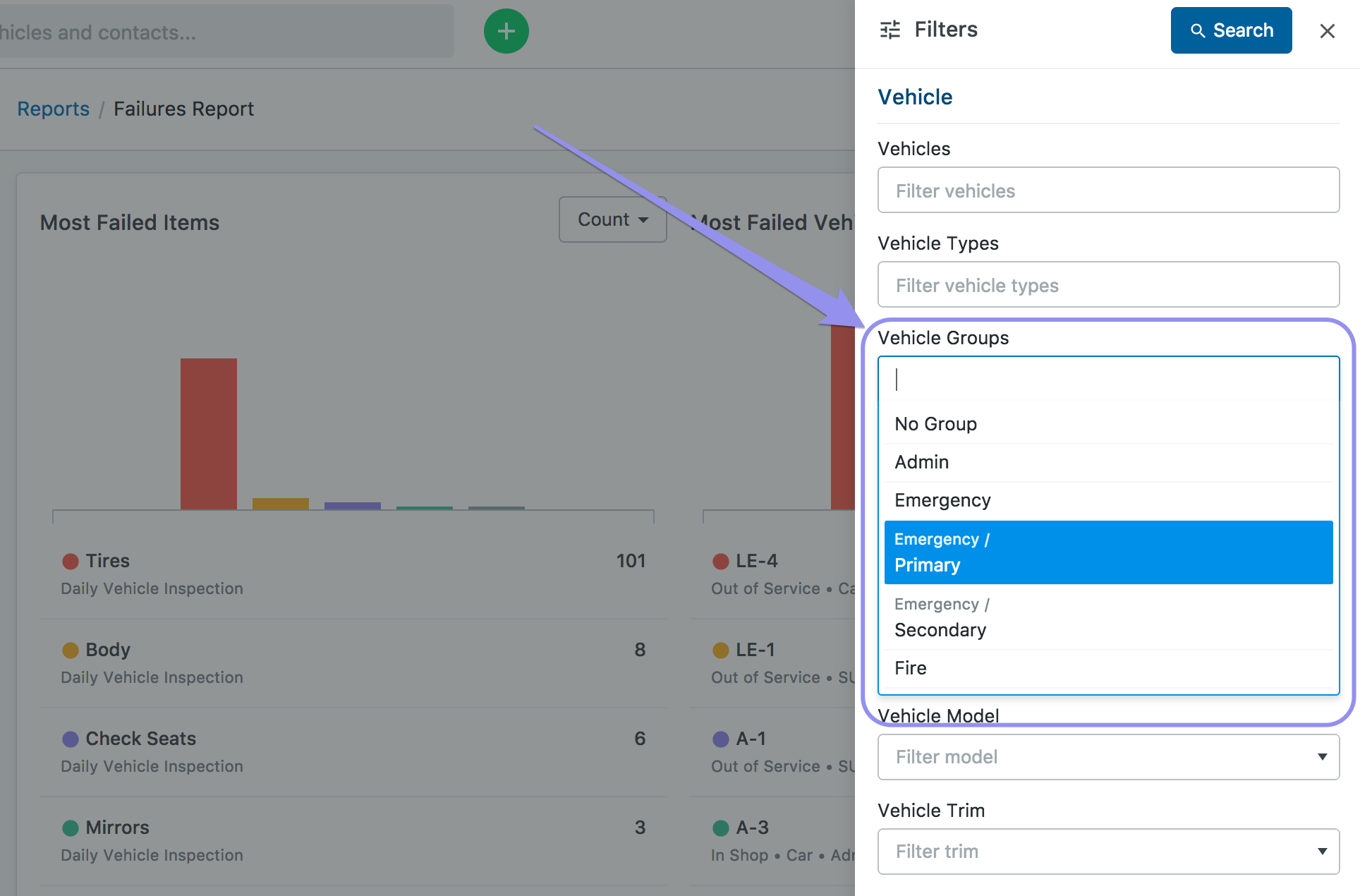
Task: Select No Group from the list
Action: tap(935, 424)
